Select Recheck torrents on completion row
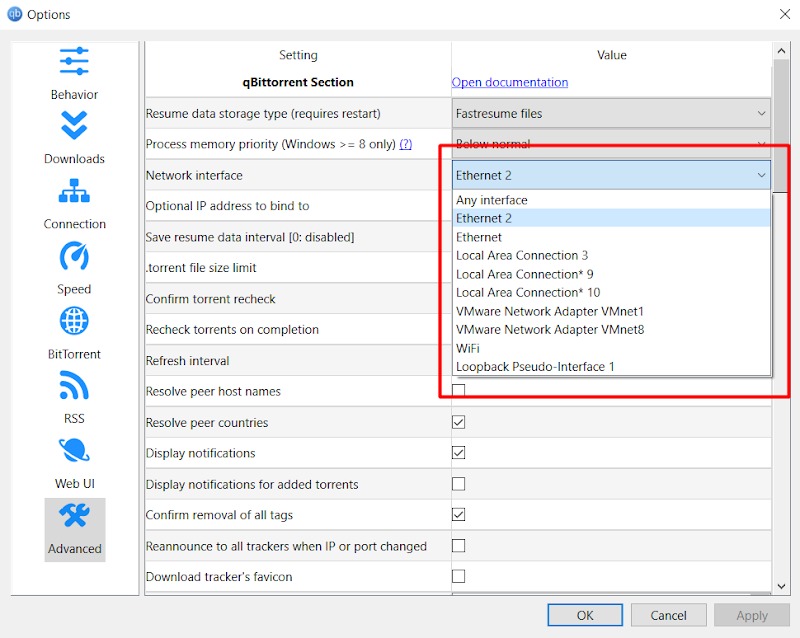This screenshot has height=638, width=800. coord(298,329)
